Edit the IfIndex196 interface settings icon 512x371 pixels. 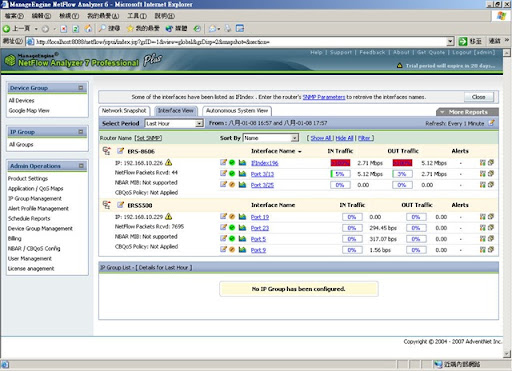pos(223,162)
